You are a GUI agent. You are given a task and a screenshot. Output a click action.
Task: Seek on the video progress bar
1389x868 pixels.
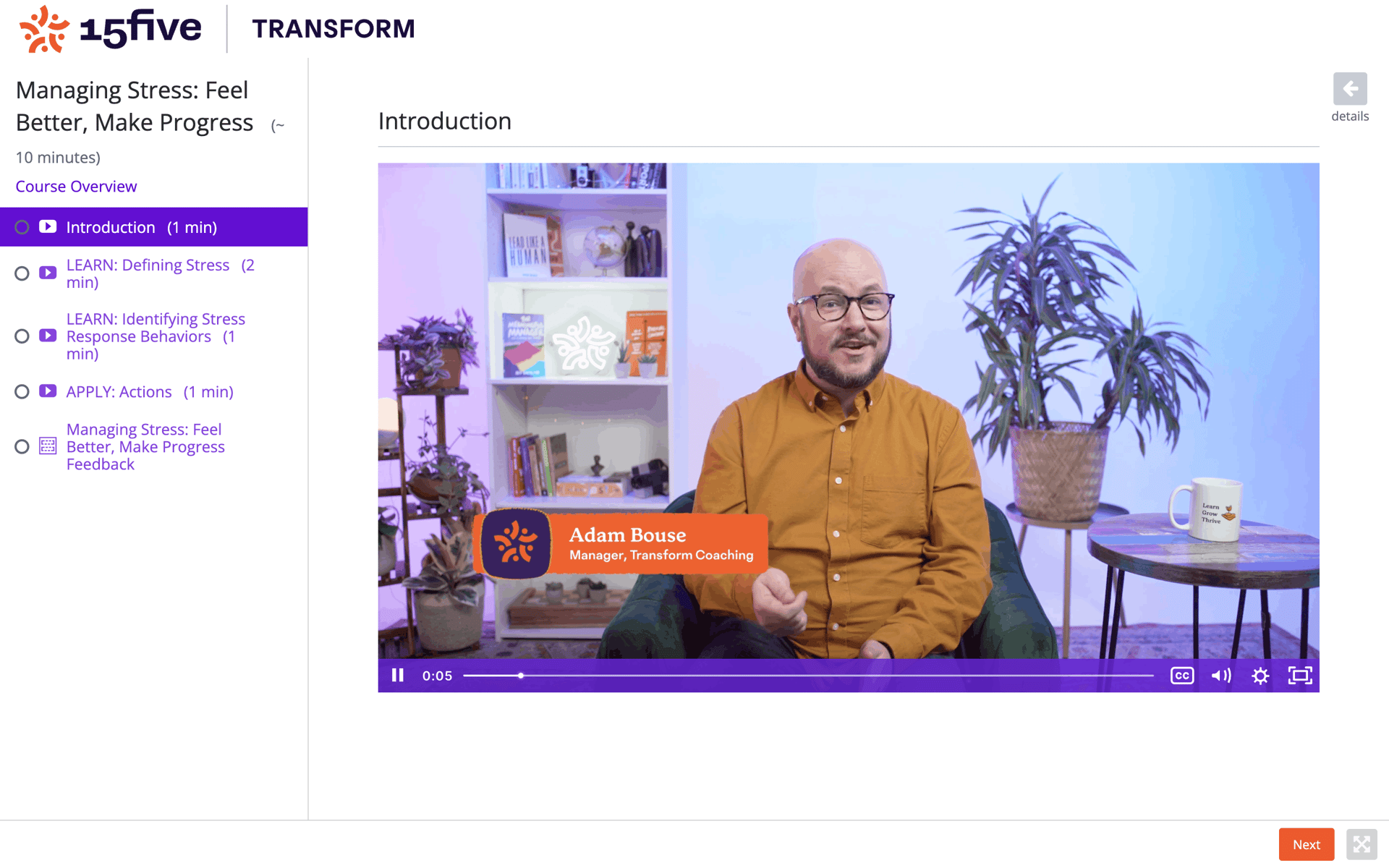808,676
